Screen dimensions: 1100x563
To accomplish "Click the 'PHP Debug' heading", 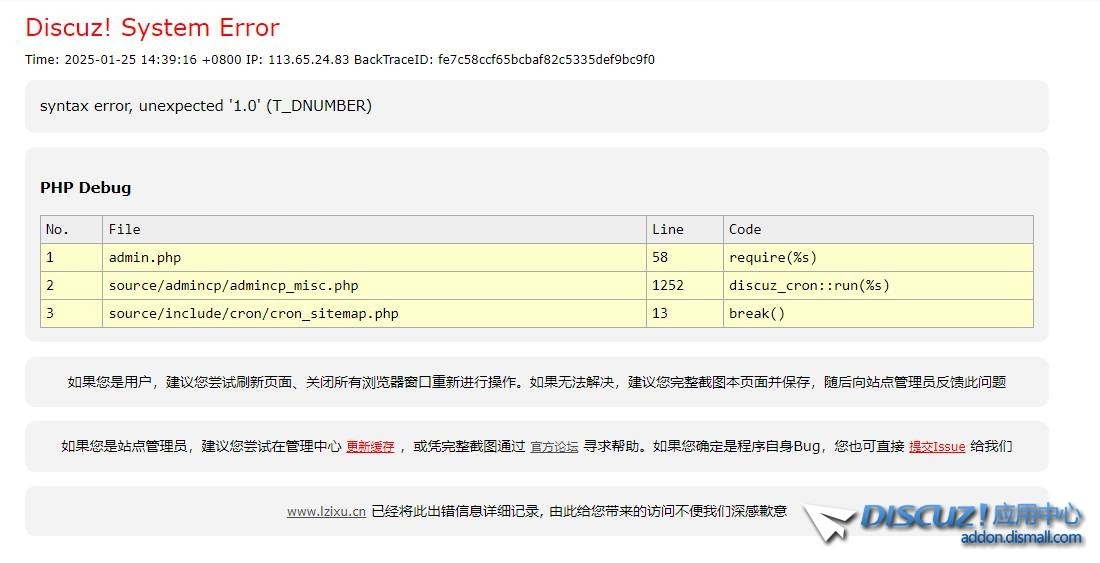I will point(86,188).
